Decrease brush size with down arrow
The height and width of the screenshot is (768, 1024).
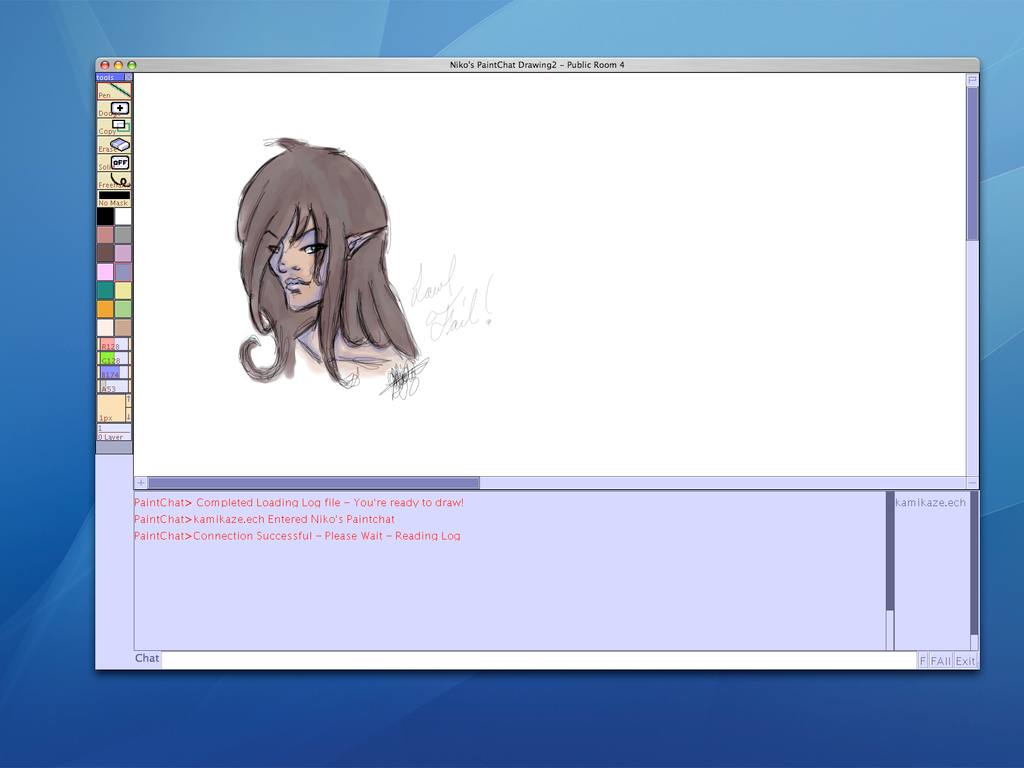129,415
